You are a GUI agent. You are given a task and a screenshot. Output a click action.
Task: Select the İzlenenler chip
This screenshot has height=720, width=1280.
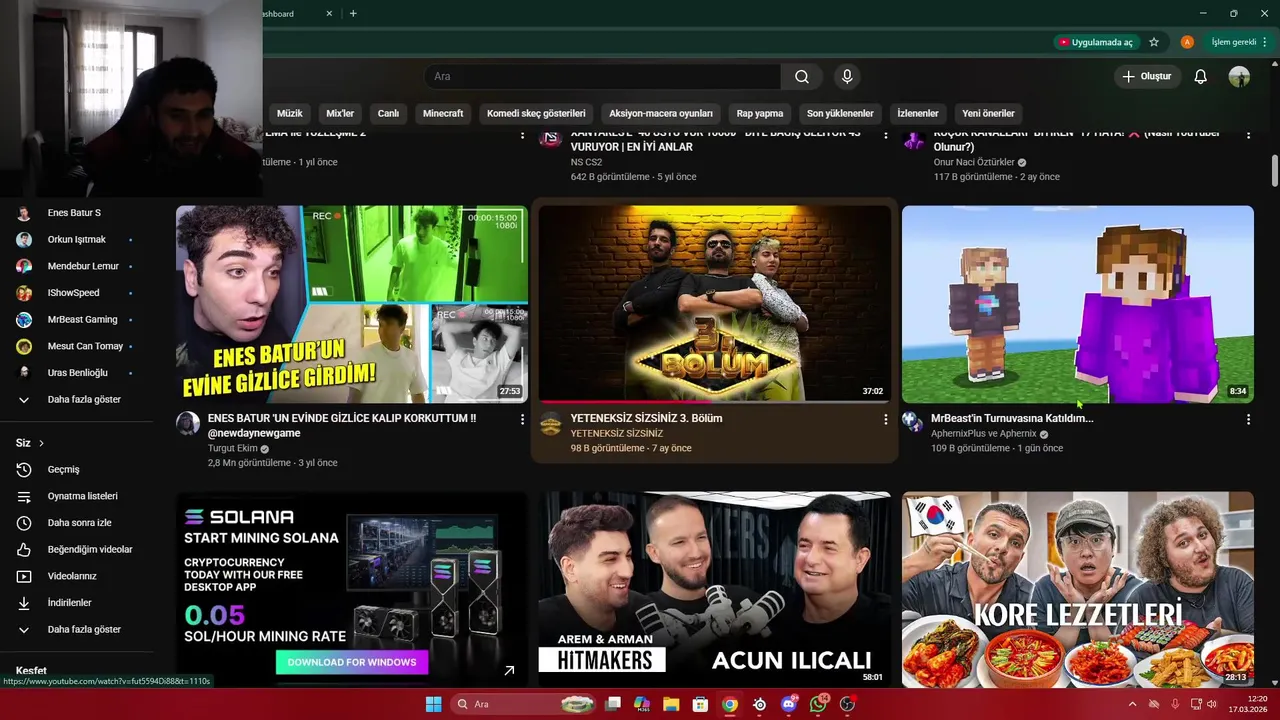coord(917,113)
